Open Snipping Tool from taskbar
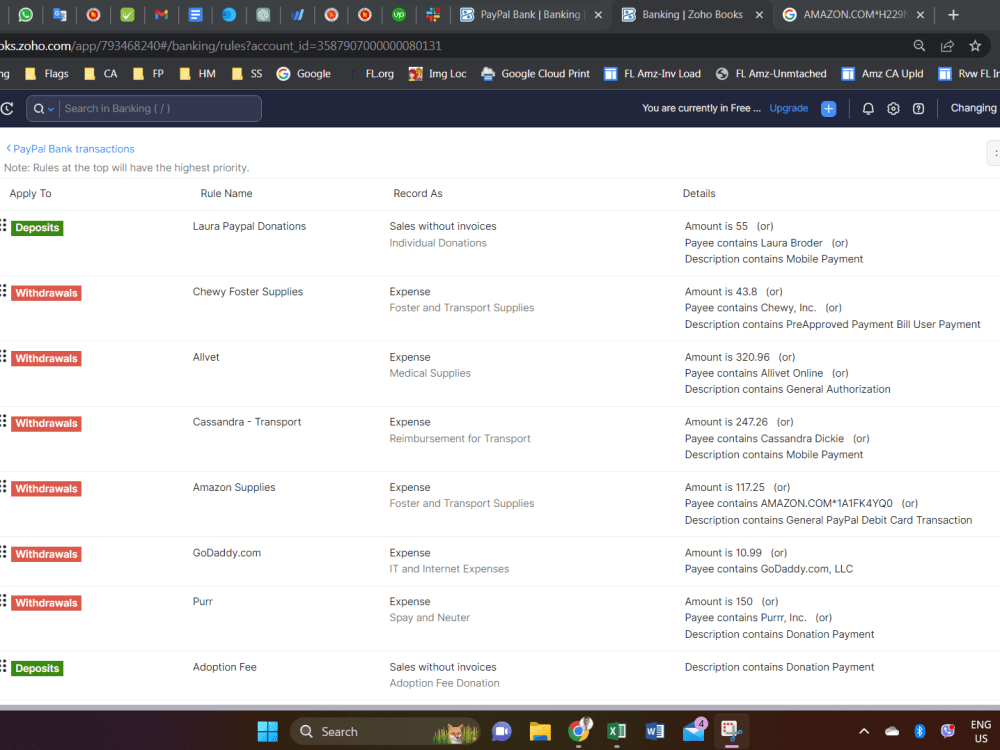 pos(732,731)
